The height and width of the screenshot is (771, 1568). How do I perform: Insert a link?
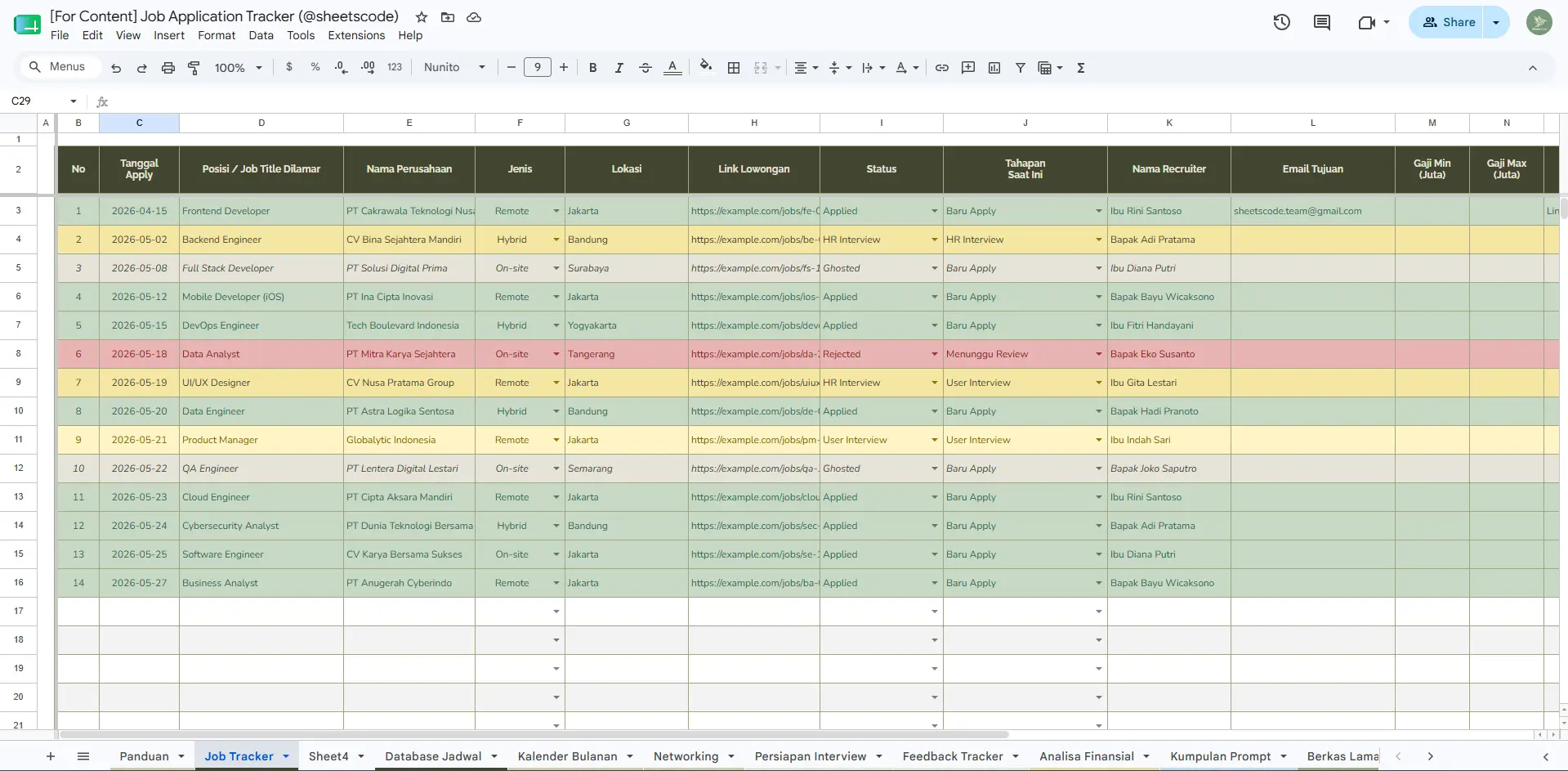pyautogui.click(x=942, y=68)
